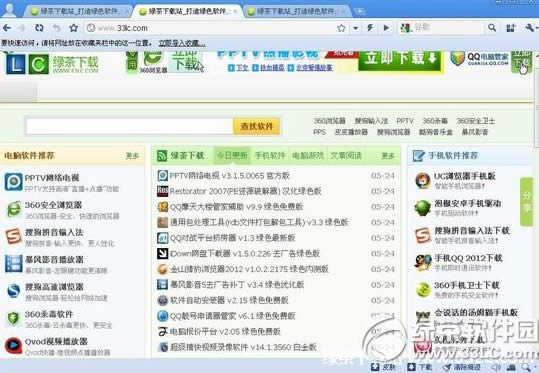Click the forward navigation arrow

pyautogui.click(x=22, y=28)
